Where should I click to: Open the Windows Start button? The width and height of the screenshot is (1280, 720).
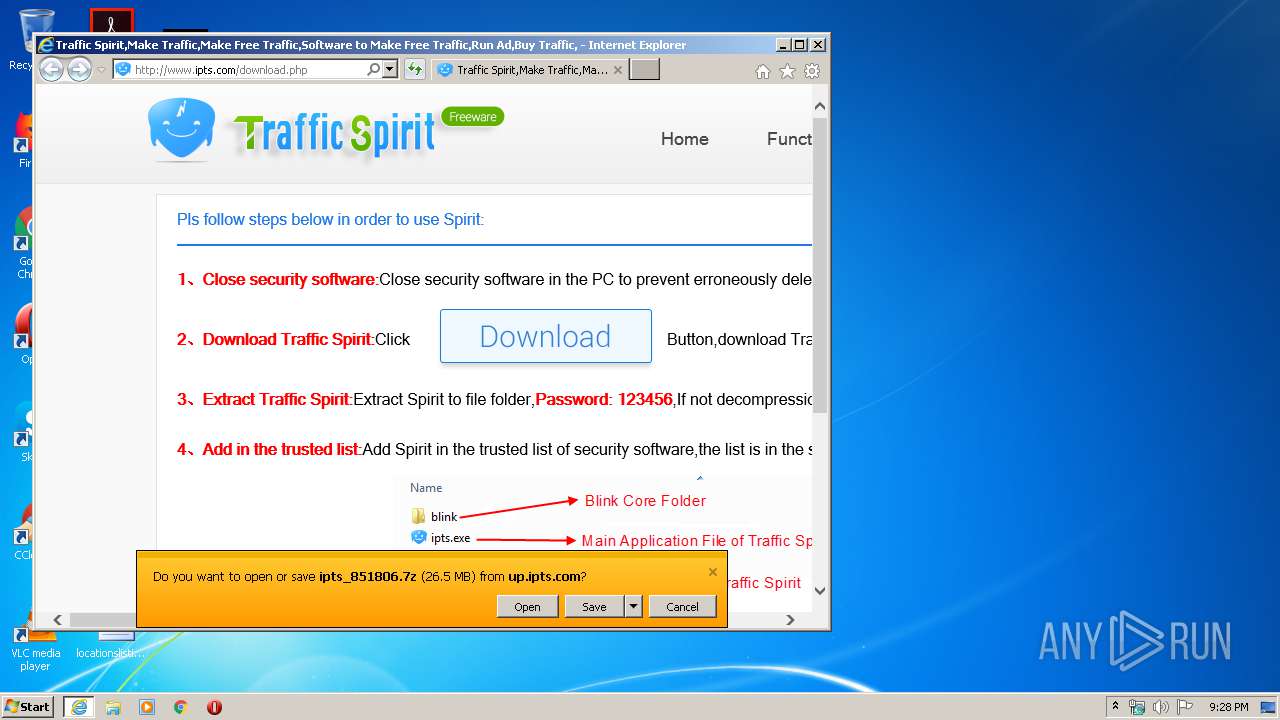[28, 706]
